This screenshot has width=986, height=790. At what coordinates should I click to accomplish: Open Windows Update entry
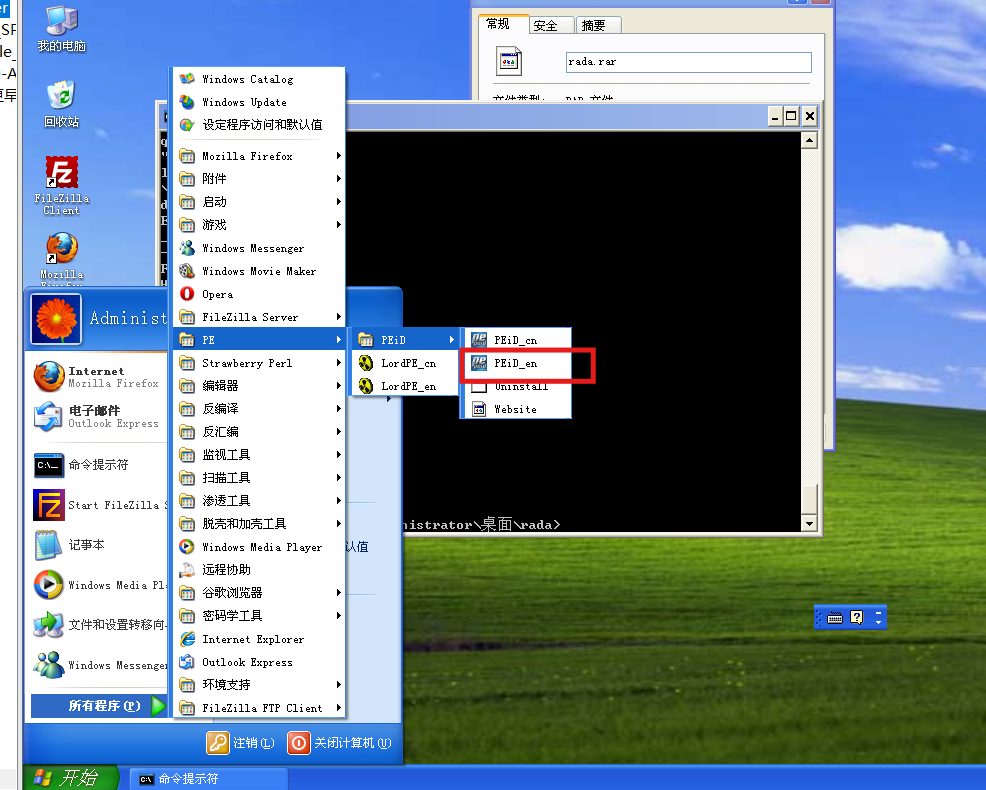tap(259, 102)
